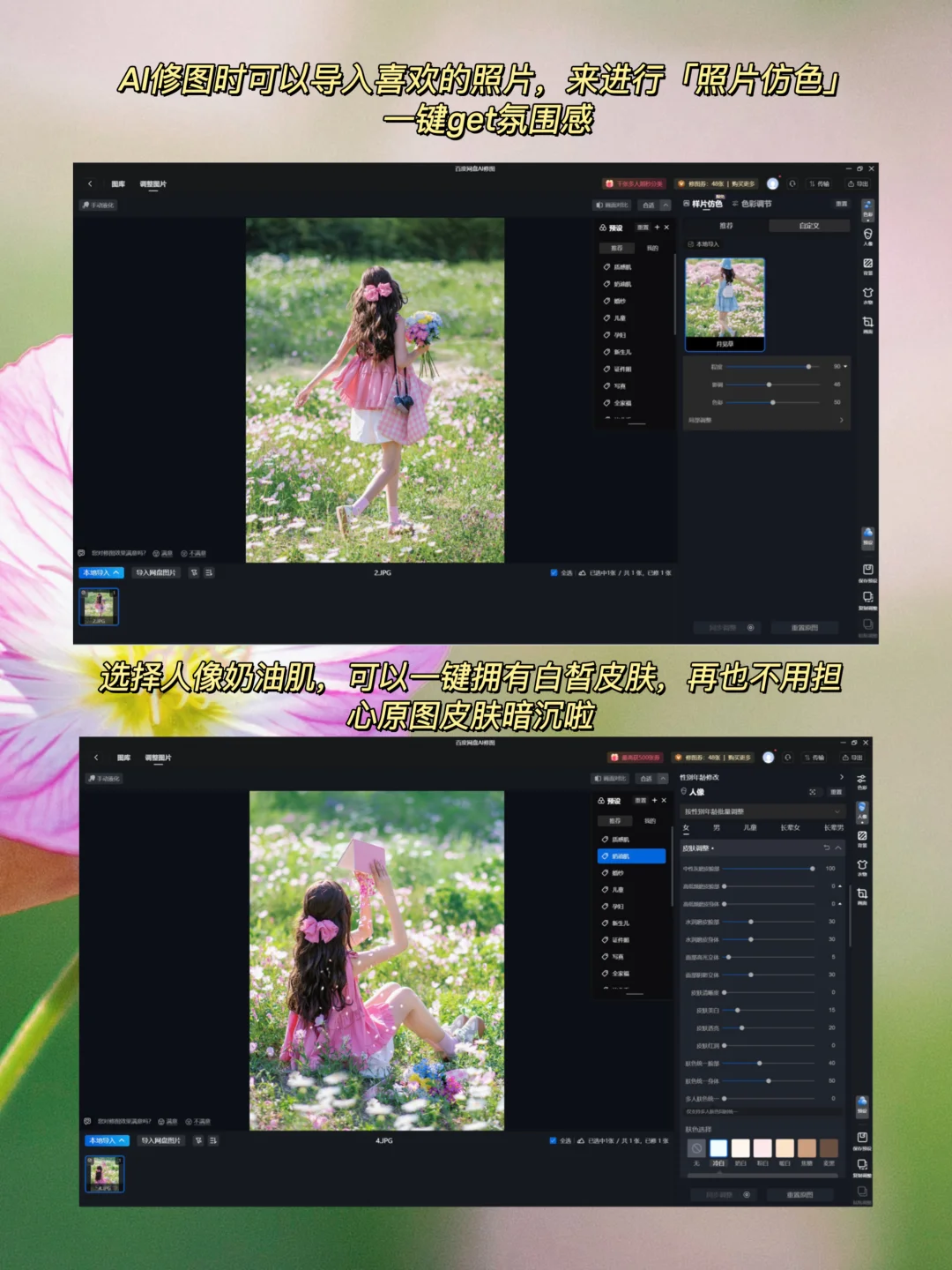Viewport: 952px width, 1270px height.
Task: Open the 背景 hatched icon in top window sidebar
Action: click(x=867, y=266)
